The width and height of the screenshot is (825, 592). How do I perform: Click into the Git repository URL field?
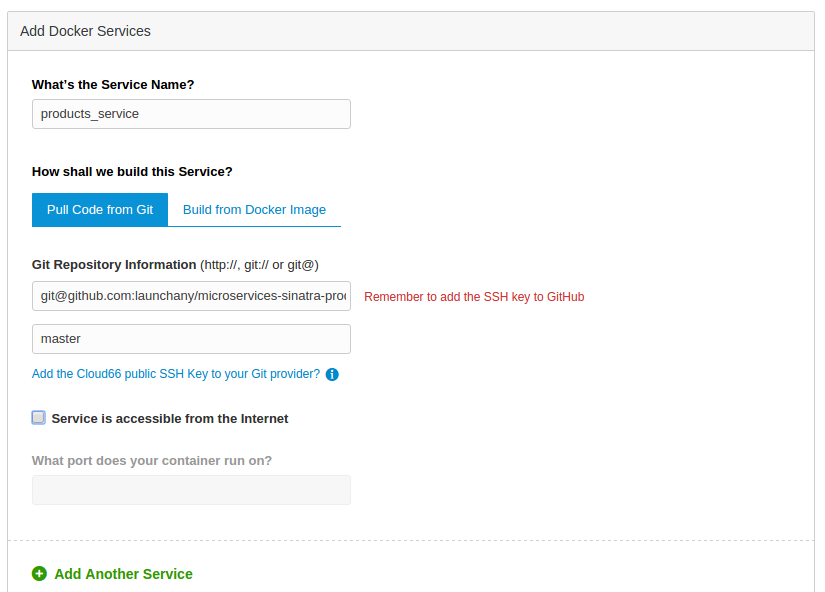pyautogui.click(x=191, y=297)
